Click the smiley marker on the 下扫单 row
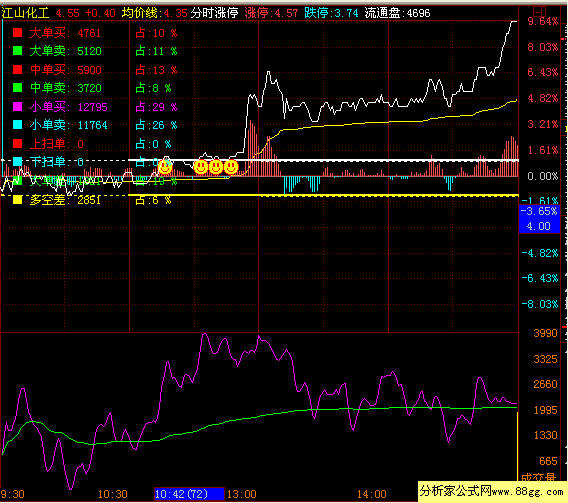Viewport: 568px width, 503px height. point(165,167)
